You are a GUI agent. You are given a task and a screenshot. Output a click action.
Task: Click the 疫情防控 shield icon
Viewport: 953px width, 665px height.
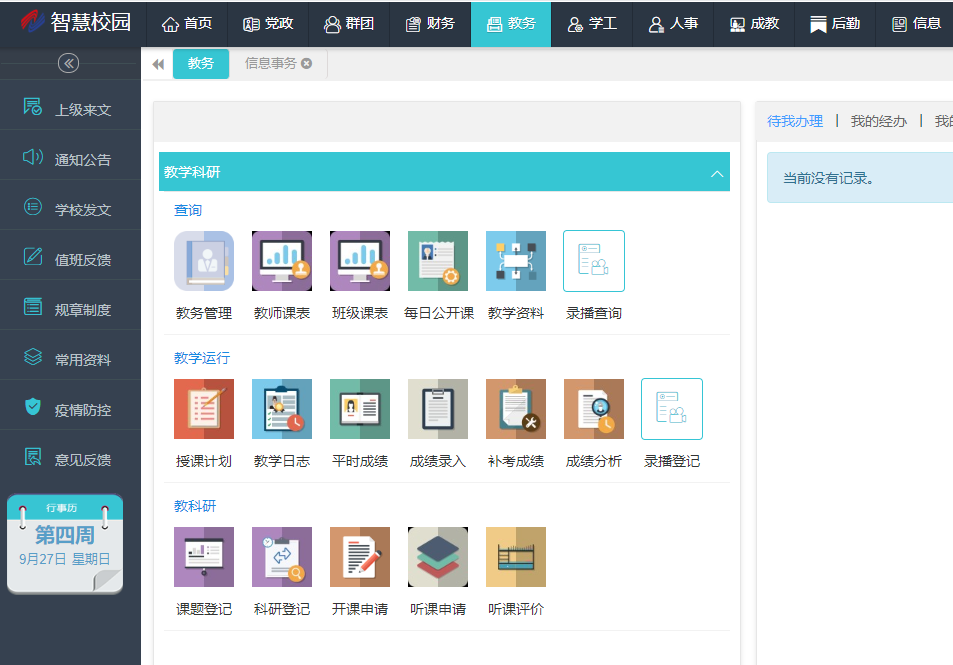point(33,406)
